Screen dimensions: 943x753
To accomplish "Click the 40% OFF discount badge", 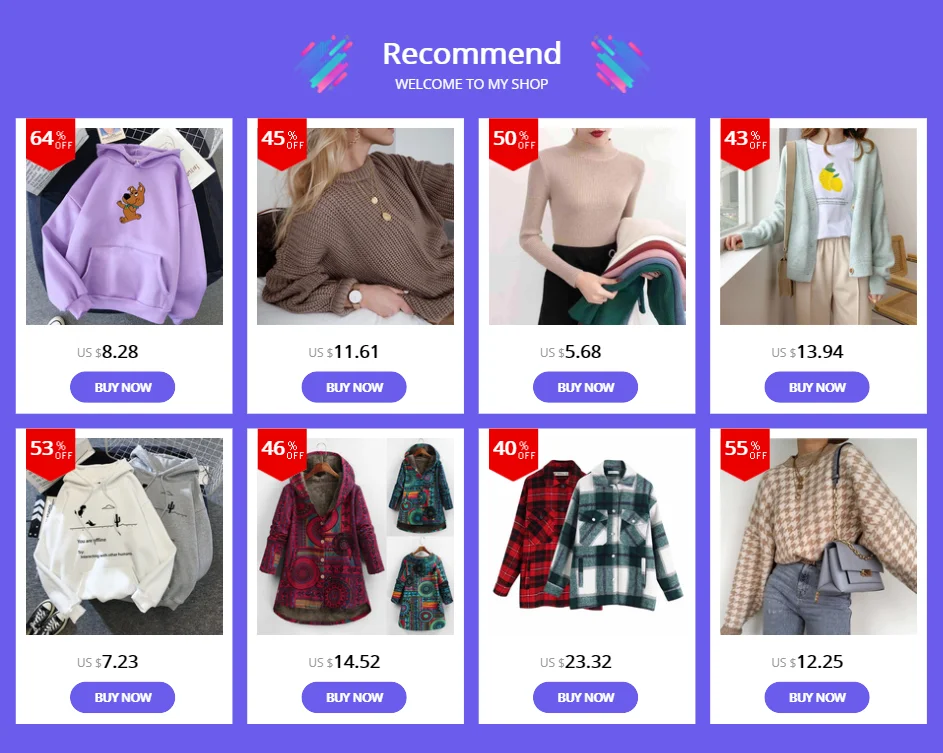I will pyautogui.click(x=514, y=453).
